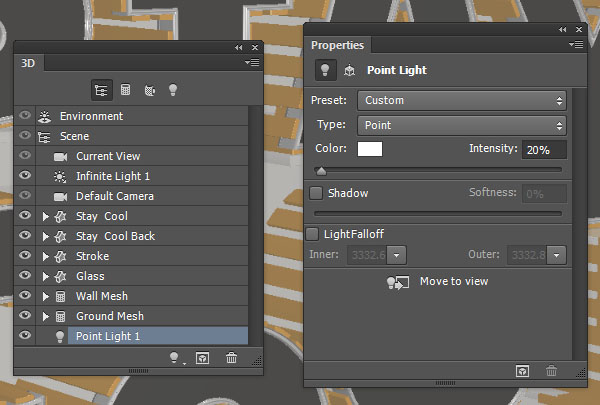This screenshot has width=600, height=405.
Task: Select the Ground Mesh item
Action: click(x=110, y=316)
